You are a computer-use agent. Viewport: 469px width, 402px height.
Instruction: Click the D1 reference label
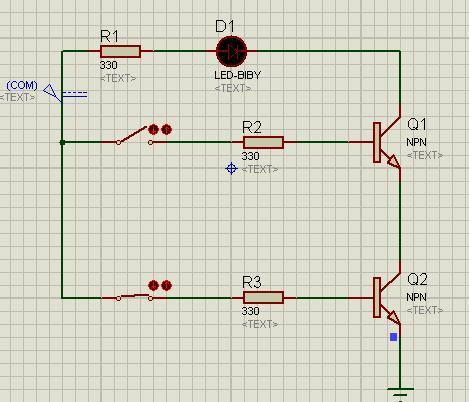[225, 26]
